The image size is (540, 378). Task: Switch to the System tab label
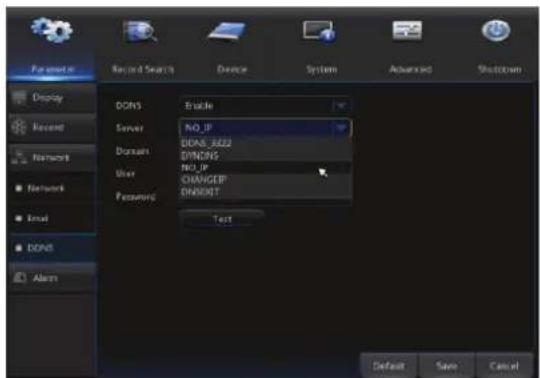[x=322, y=69]
